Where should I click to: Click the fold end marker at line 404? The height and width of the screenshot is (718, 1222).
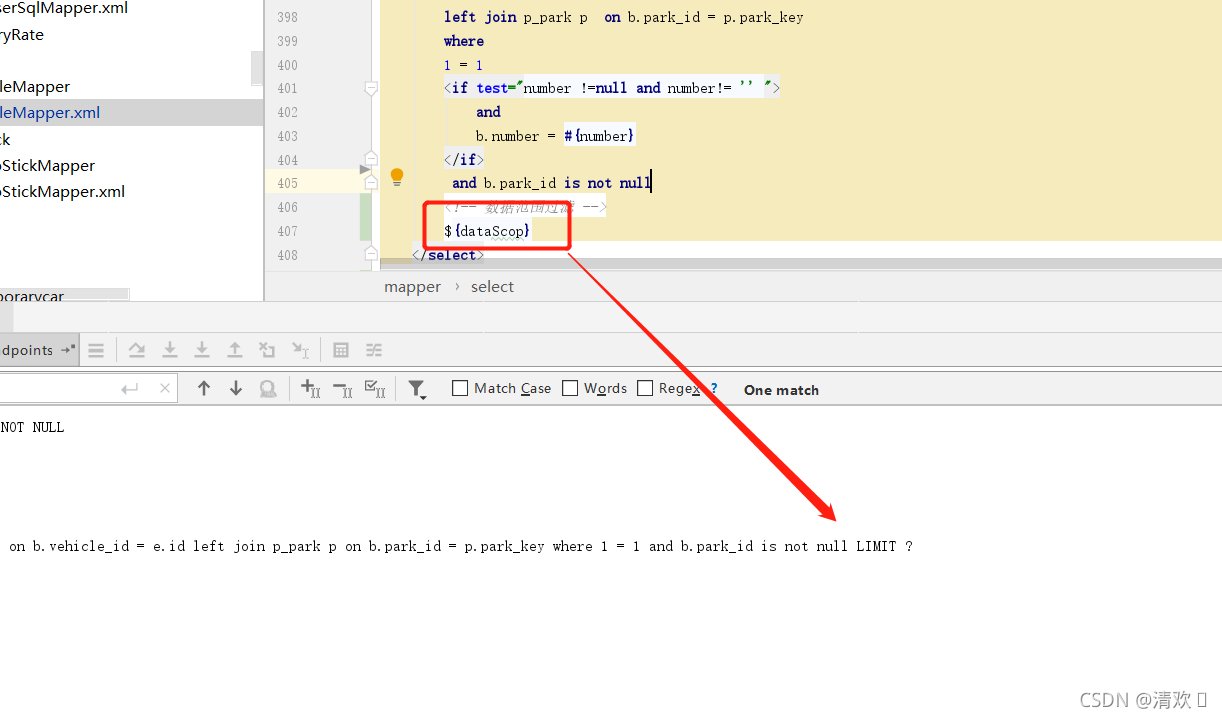point(371,159)
